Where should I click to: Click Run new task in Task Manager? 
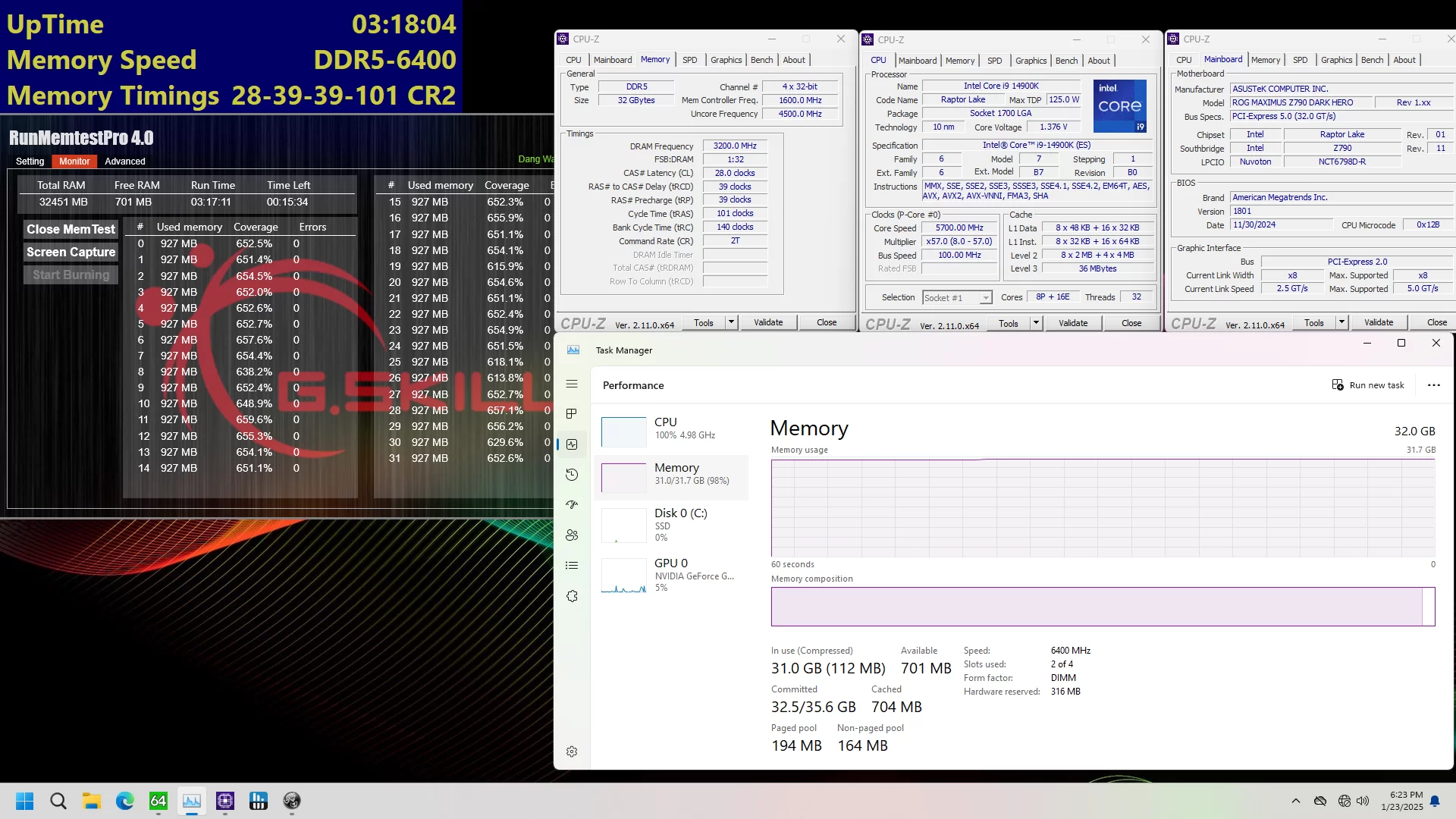(x=1368, y=385)
